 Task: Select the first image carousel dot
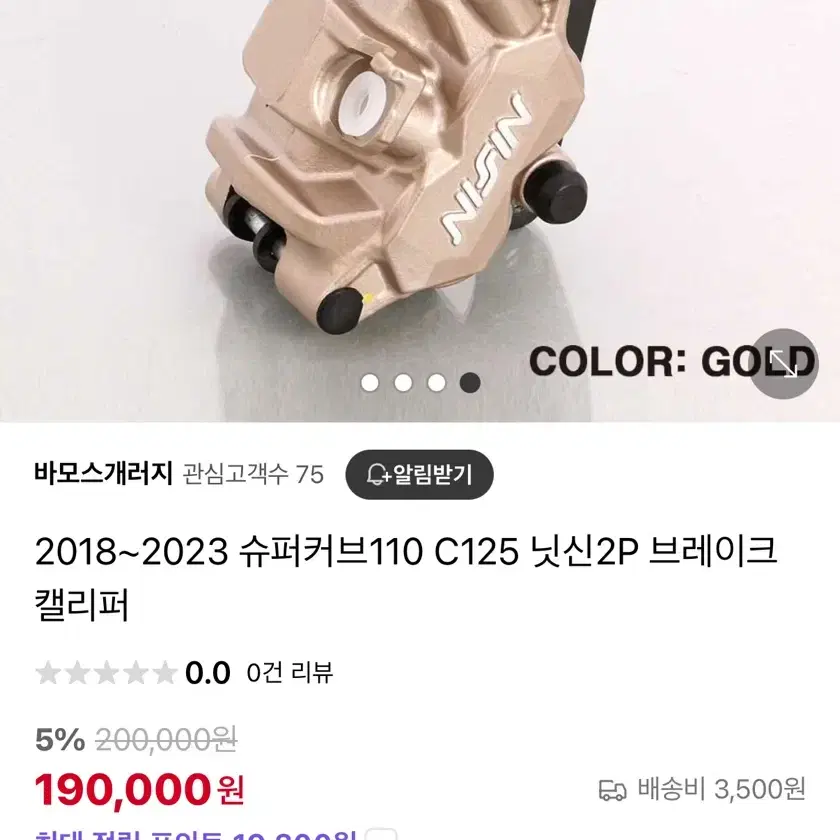coord(370,382)
